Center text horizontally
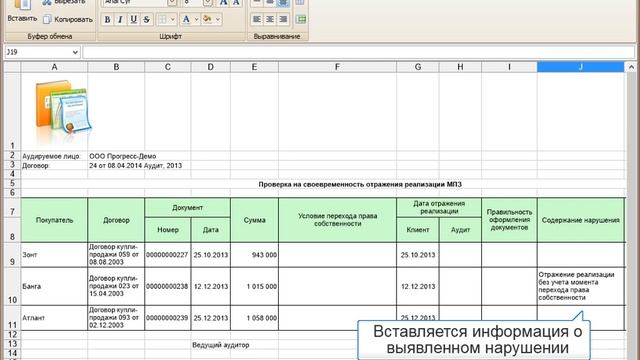The image size is (640, 360). [x=270, y=19]
